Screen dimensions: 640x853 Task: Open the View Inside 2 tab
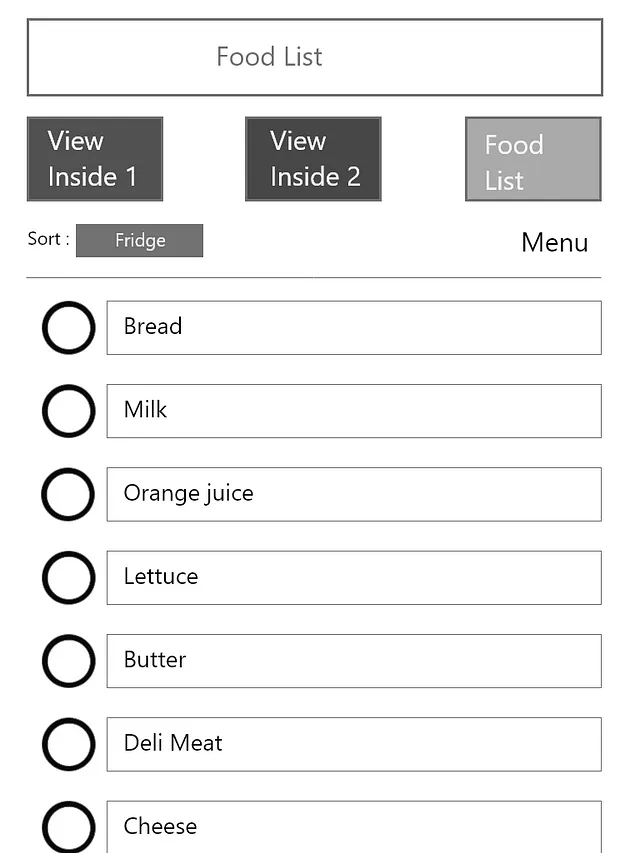313,159
